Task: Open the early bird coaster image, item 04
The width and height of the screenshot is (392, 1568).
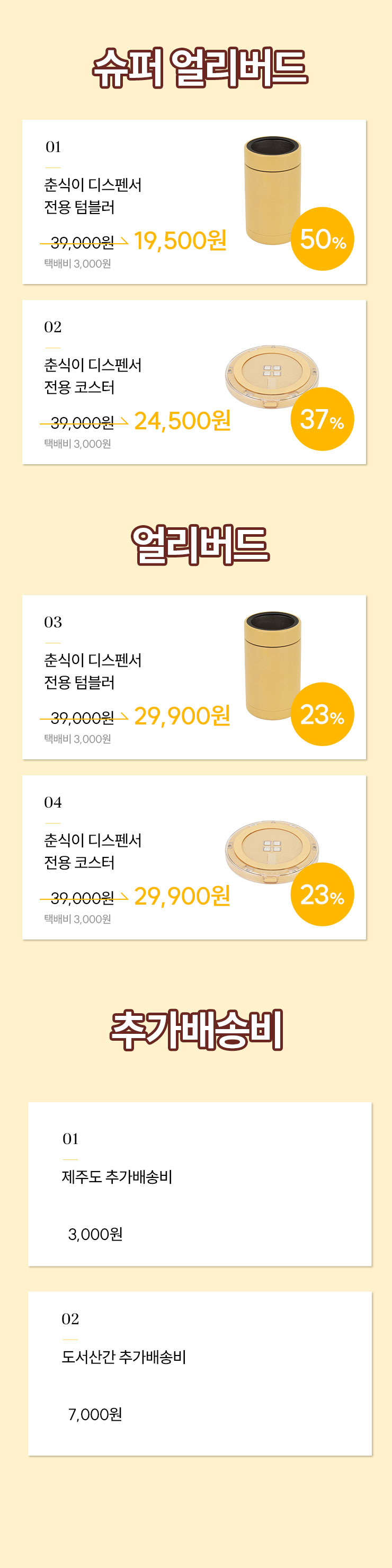Action: point(272,852)
